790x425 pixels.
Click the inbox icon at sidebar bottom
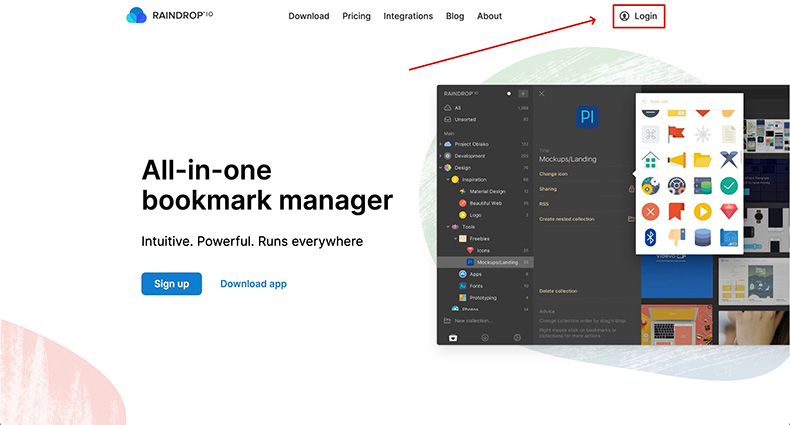(x=452, y=338)
